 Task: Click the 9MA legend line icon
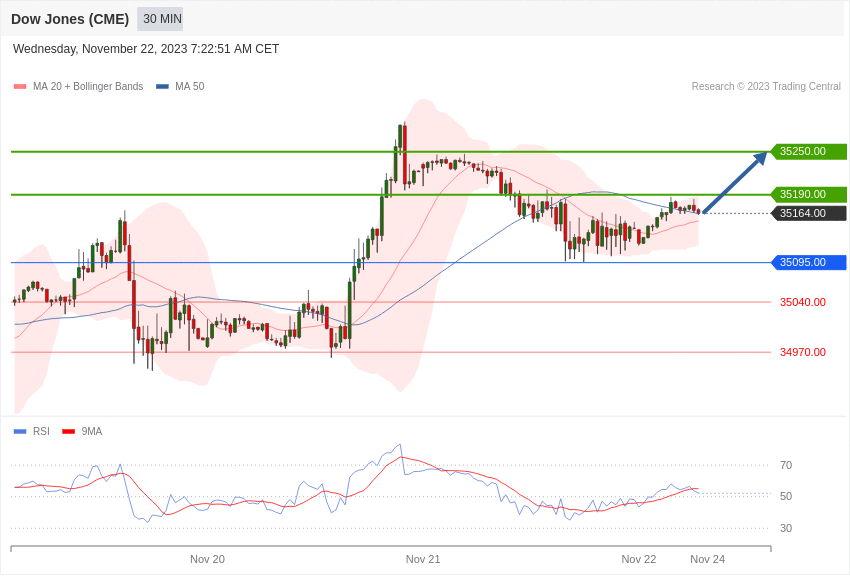[67, 431]
